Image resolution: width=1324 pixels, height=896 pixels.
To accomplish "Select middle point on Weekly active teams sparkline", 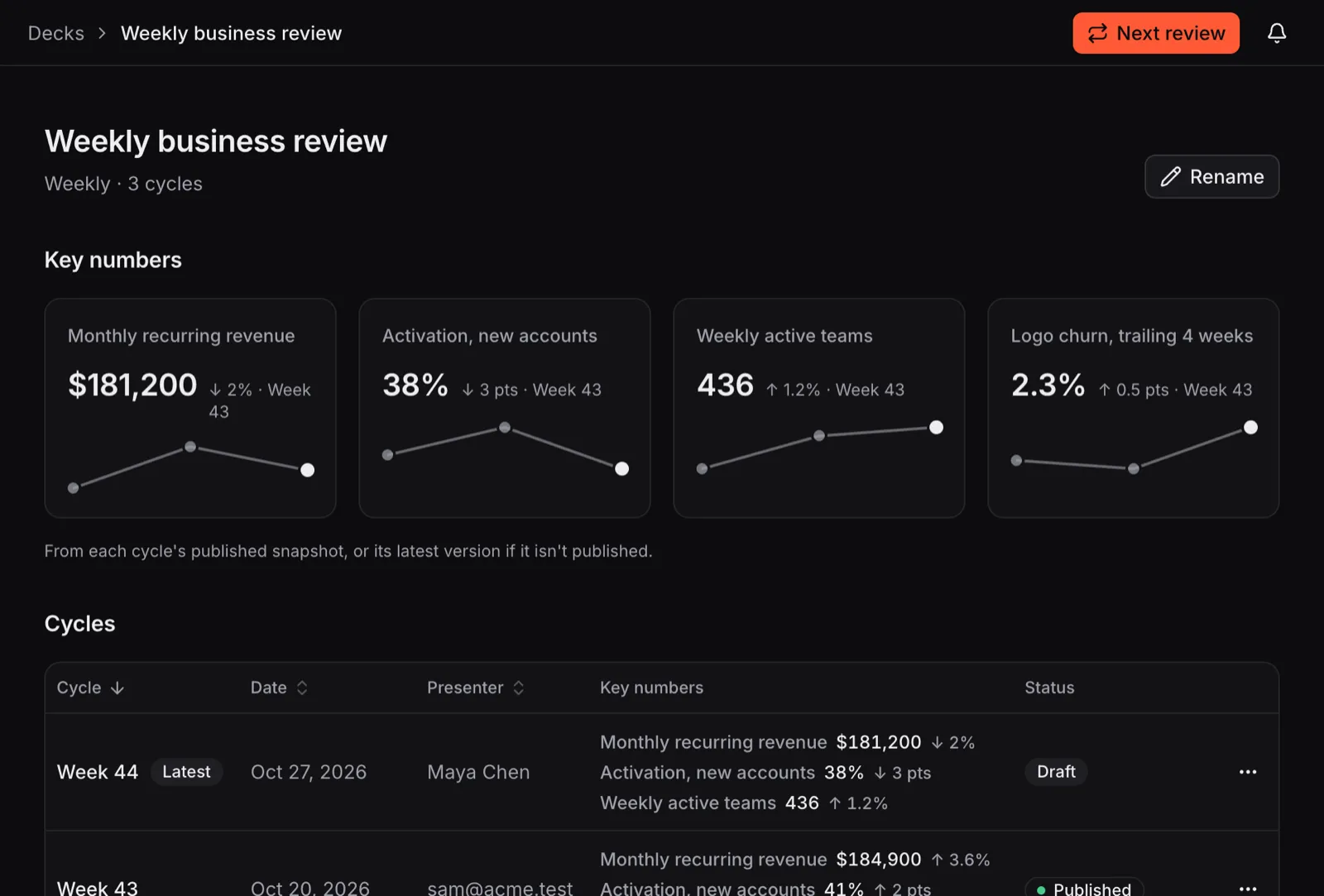I will (818, 435).
